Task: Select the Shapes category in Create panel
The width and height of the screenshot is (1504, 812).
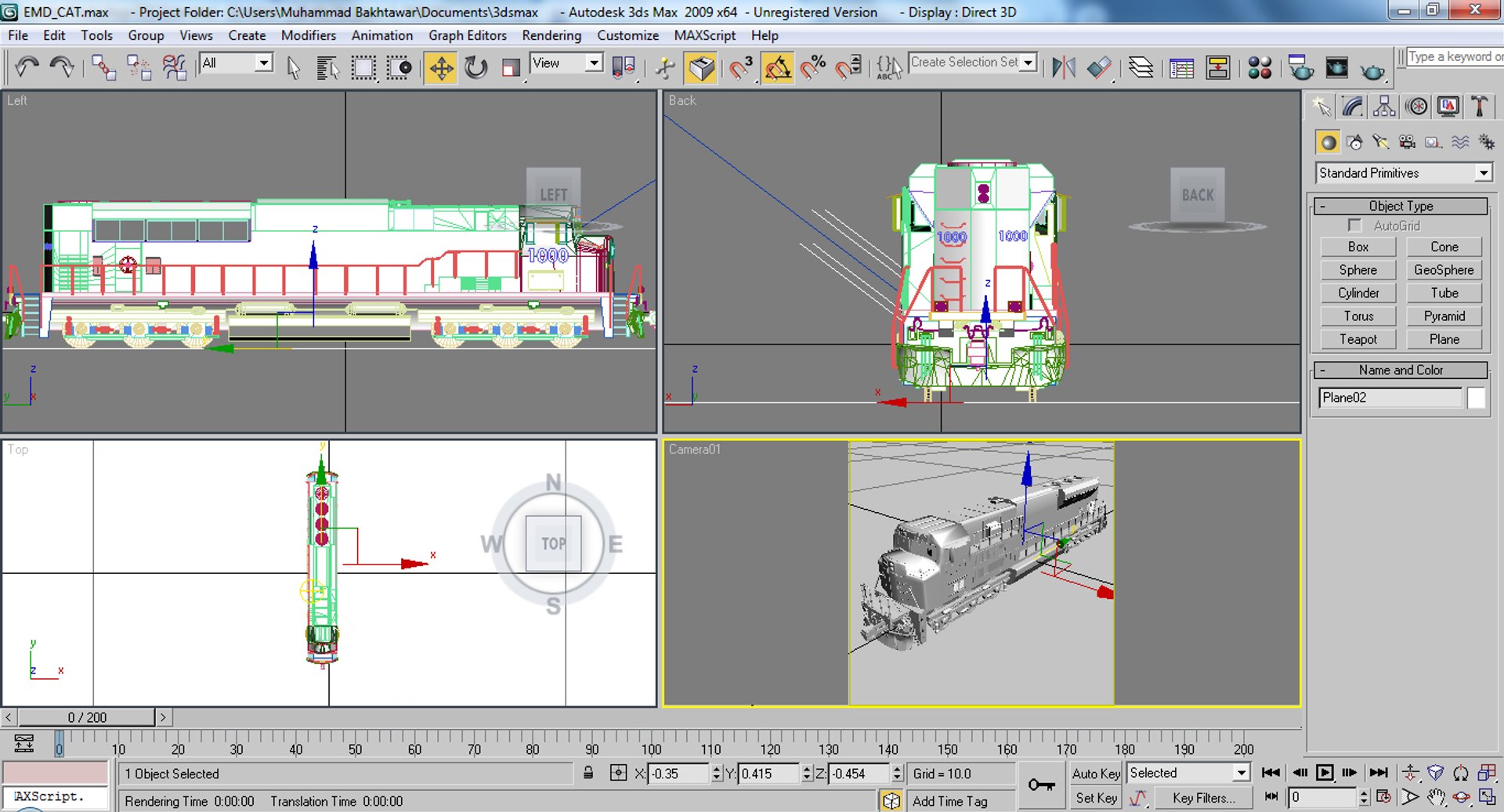Action: coord(1354,142)
